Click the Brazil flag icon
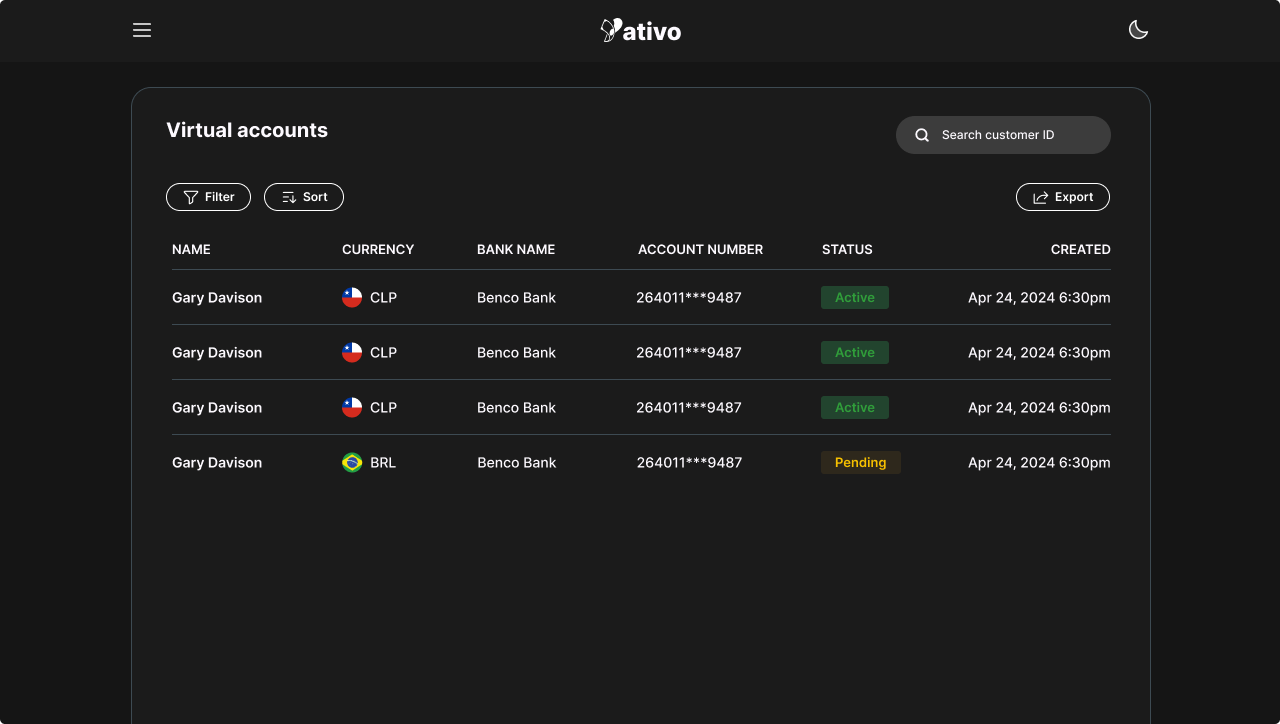1280x724 pixels. tap(352, 462)
